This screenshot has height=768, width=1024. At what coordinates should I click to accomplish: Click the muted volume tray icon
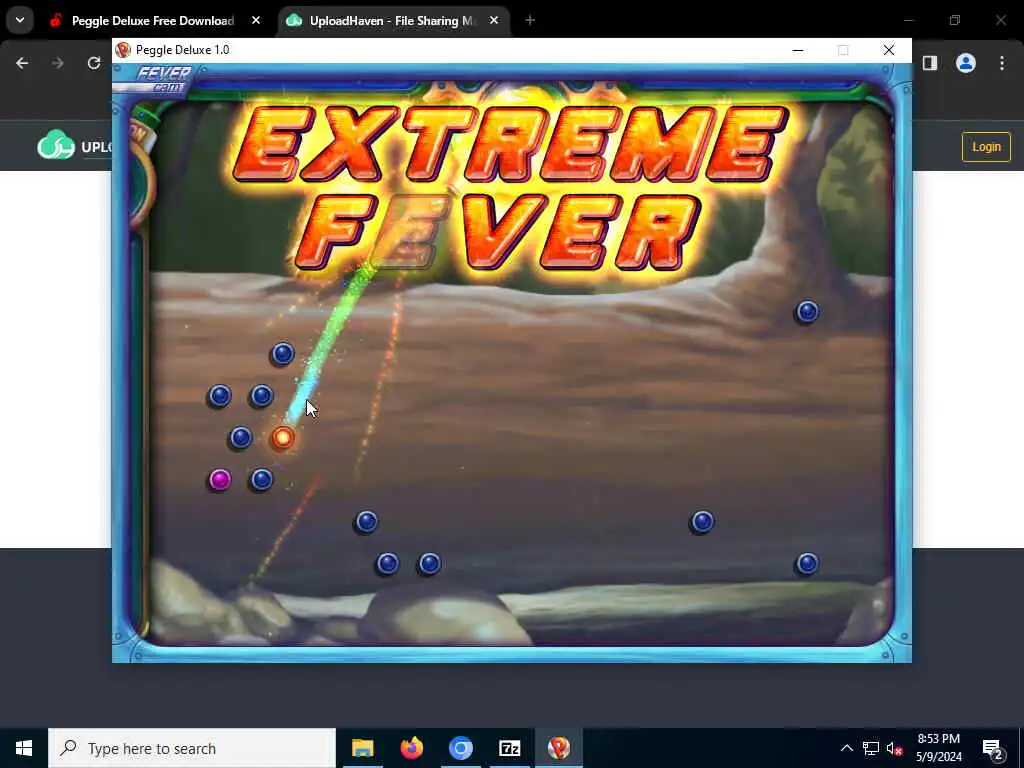(x=894, y=749)
